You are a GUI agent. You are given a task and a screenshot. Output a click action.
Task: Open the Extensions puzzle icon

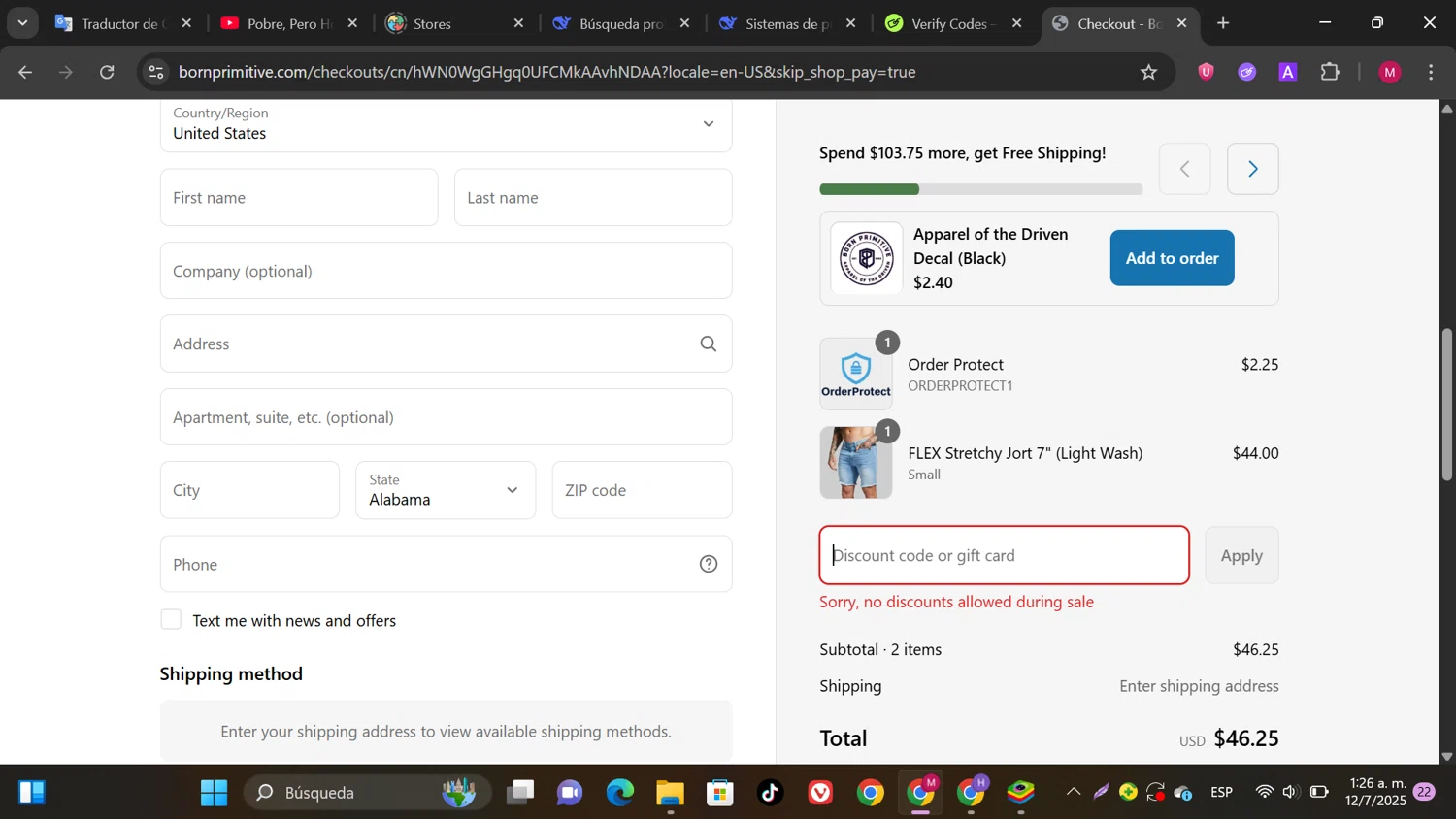[x=1330, y=72]
